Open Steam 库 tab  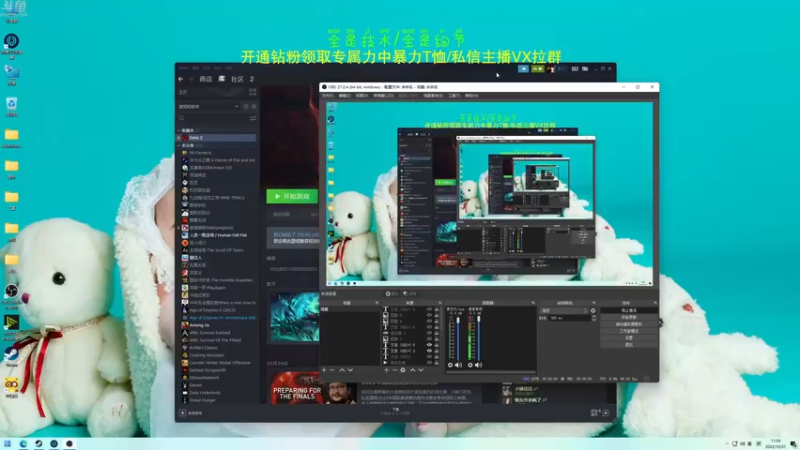[x=221, y=79]
